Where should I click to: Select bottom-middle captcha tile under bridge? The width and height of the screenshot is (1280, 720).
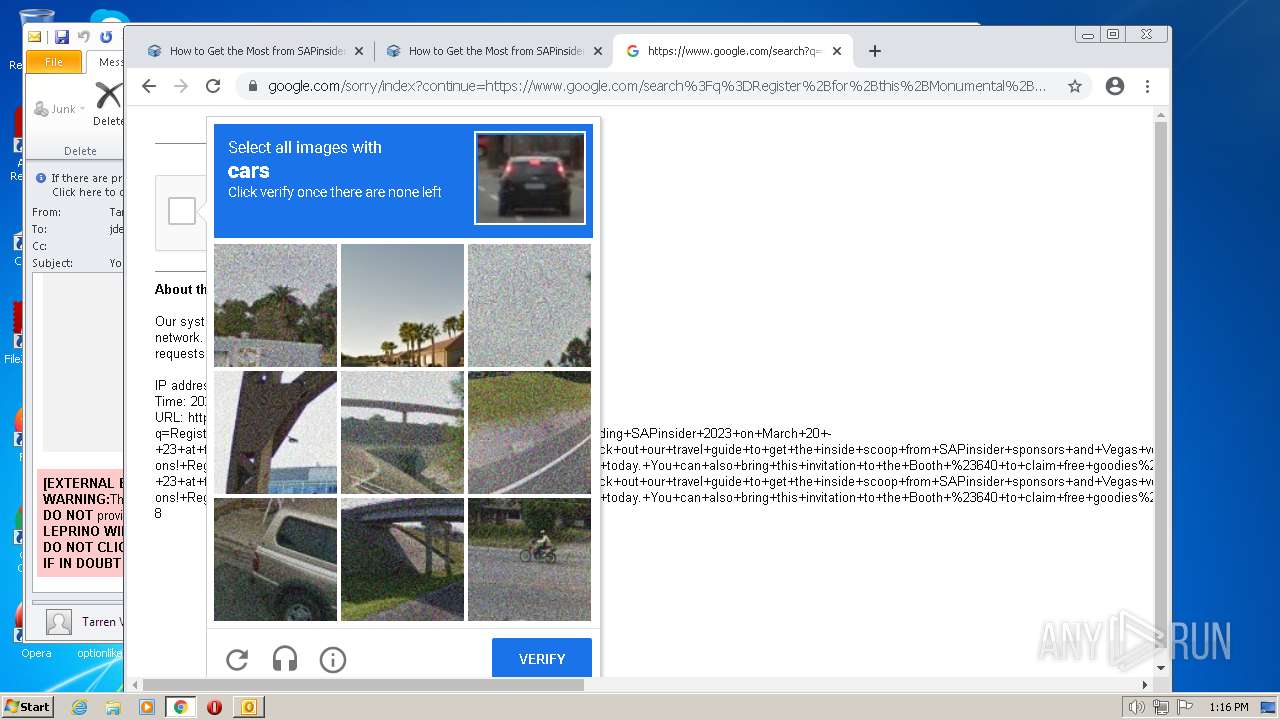tap(402, 560)
